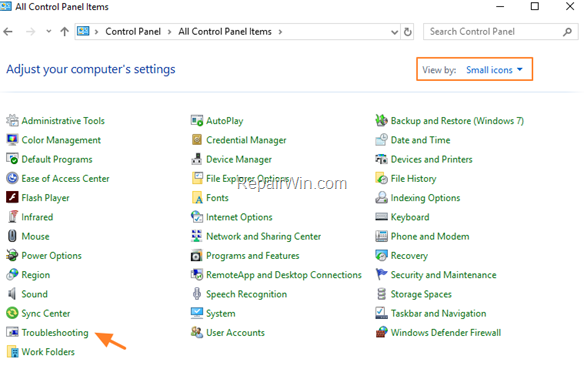The width and height of the screenshot is (584, 369).
Task: Click the Color Management monitor icon
Action: click(x=12, y=140)
